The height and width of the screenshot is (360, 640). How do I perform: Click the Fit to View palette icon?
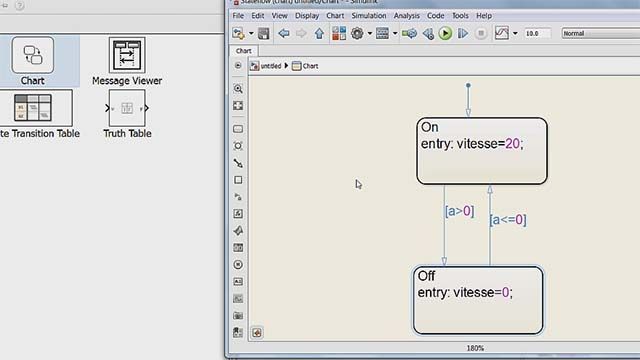238,106
